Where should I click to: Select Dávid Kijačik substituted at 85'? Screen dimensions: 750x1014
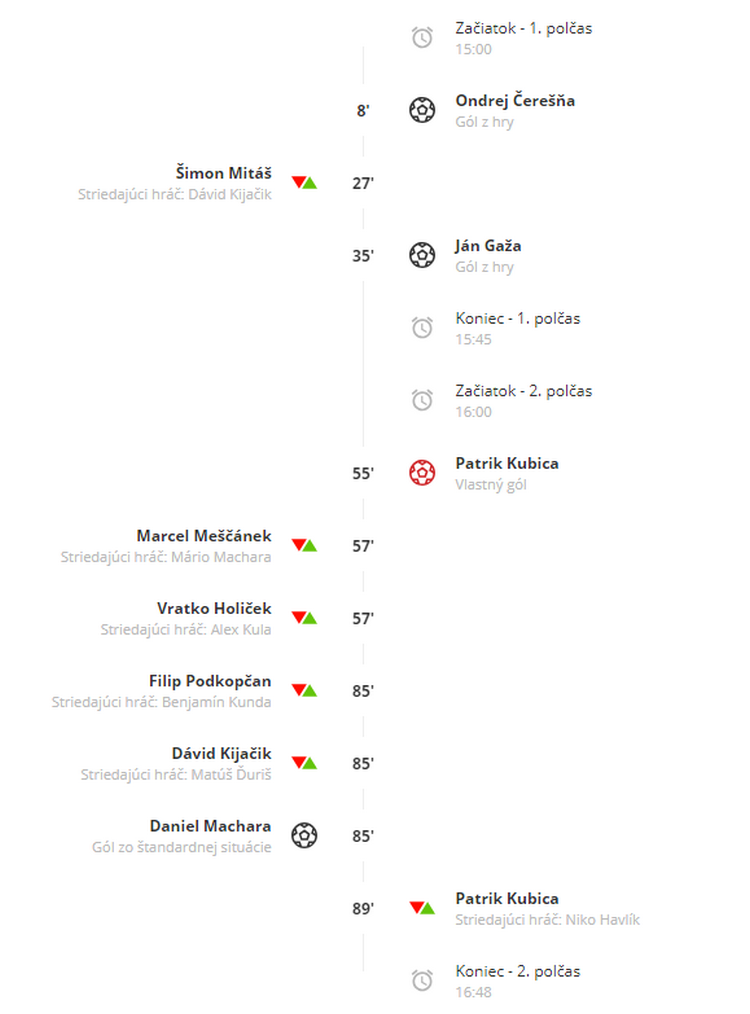click(x=222, y=753)
